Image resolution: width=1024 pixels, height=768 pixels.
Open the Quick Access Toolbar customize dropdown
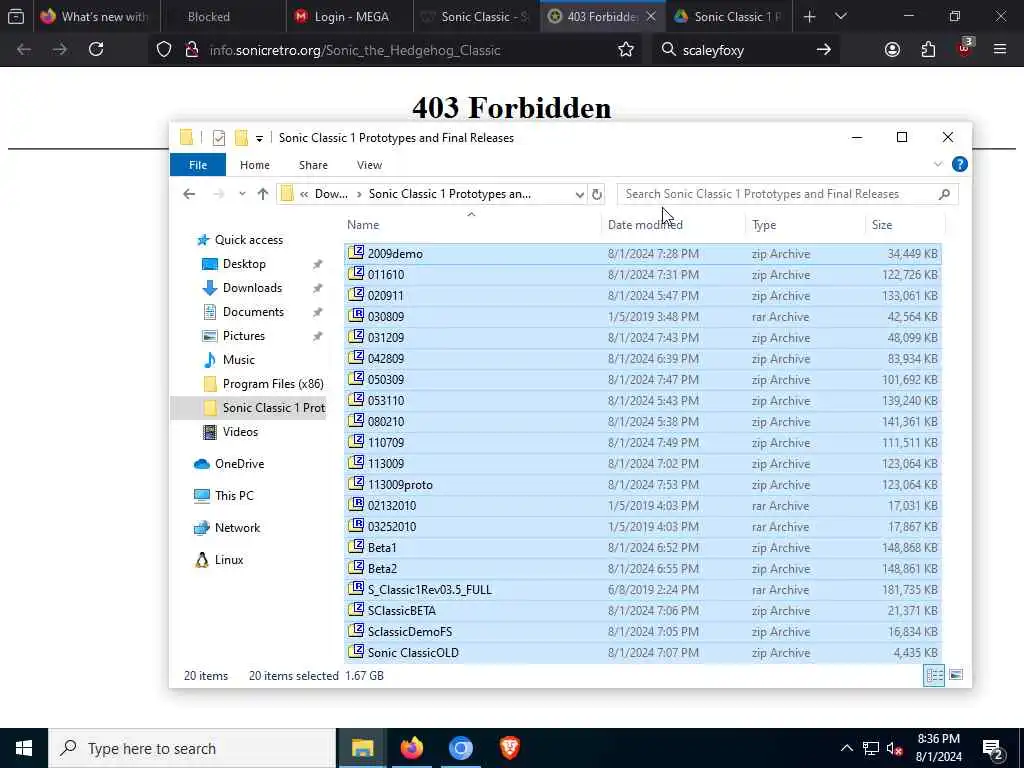(259, 138)
